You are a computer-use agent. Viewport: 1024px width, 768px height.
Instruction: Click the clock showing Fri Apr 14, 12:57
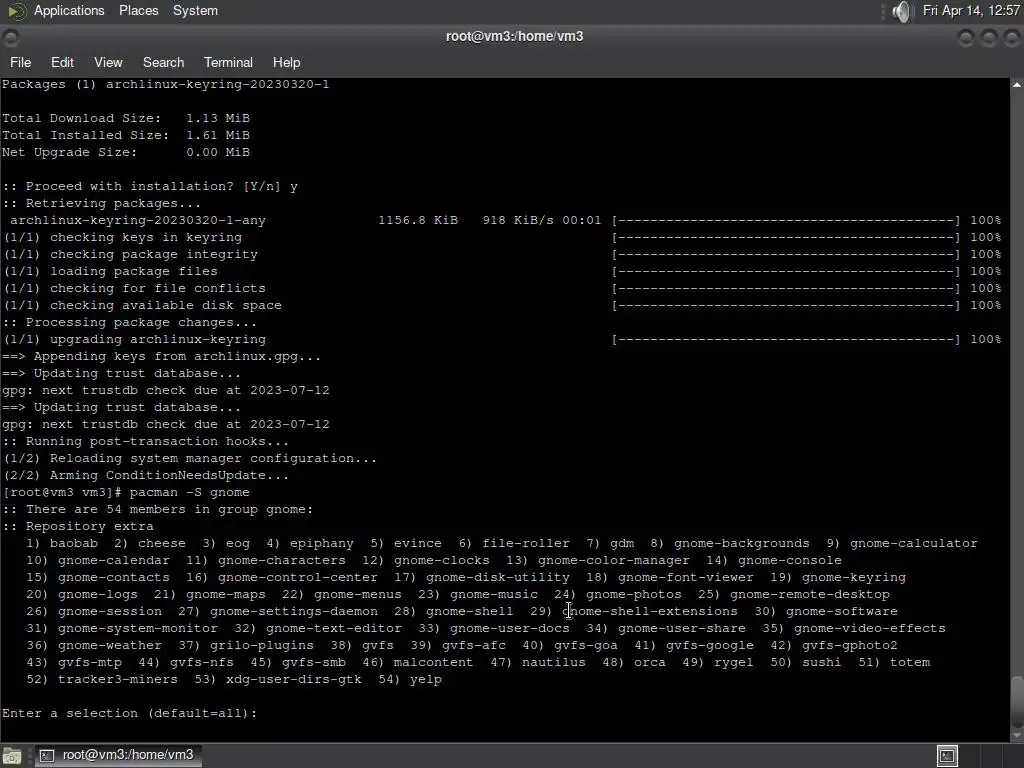[x=971, y=11]
